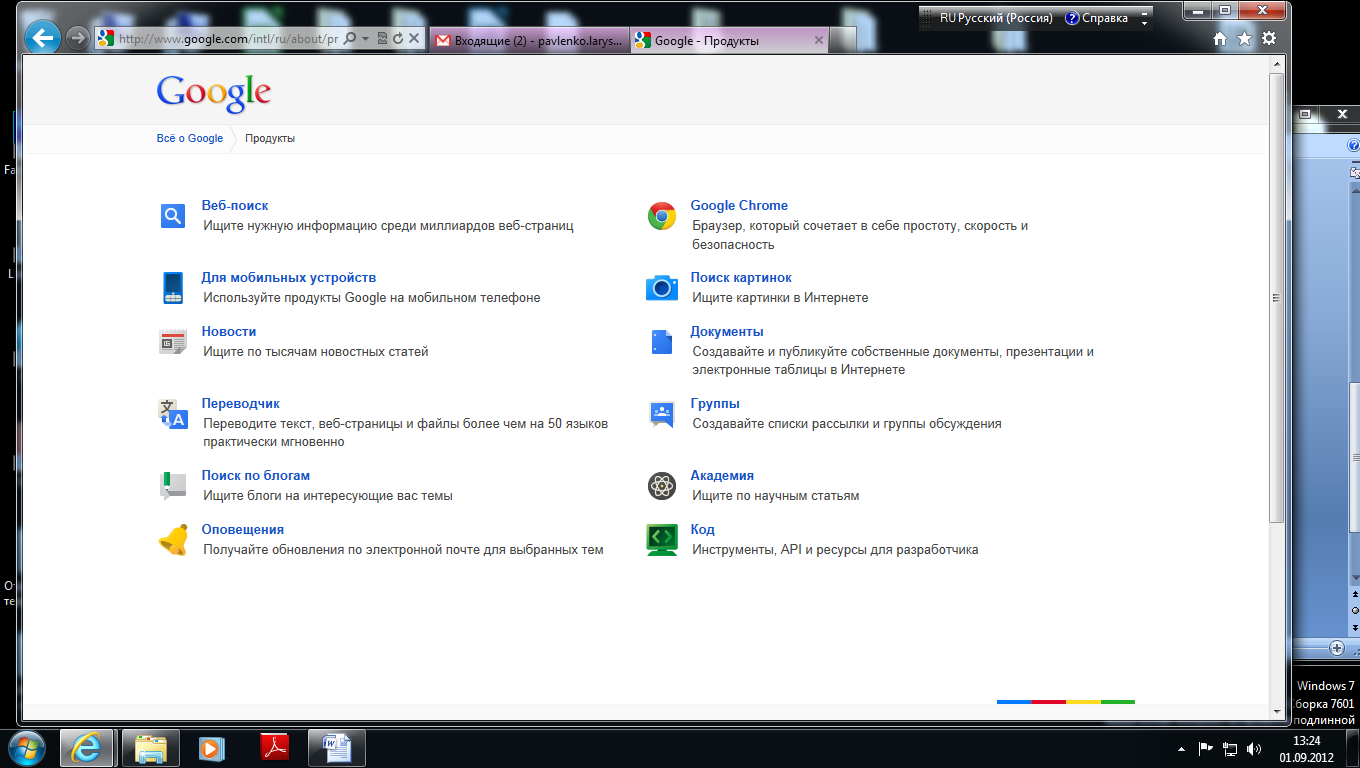Open the 'Поиск картинок' link
1360x768 pixels.
(x=741, y=277)
